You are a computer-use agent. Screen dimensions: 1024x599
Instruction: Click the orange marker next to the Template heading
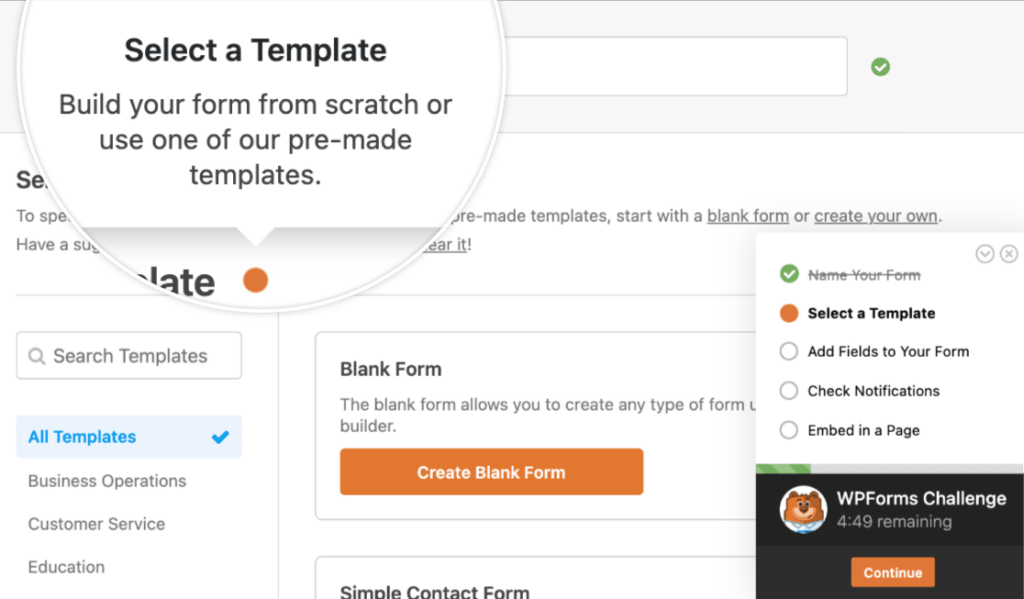[255, 280]
